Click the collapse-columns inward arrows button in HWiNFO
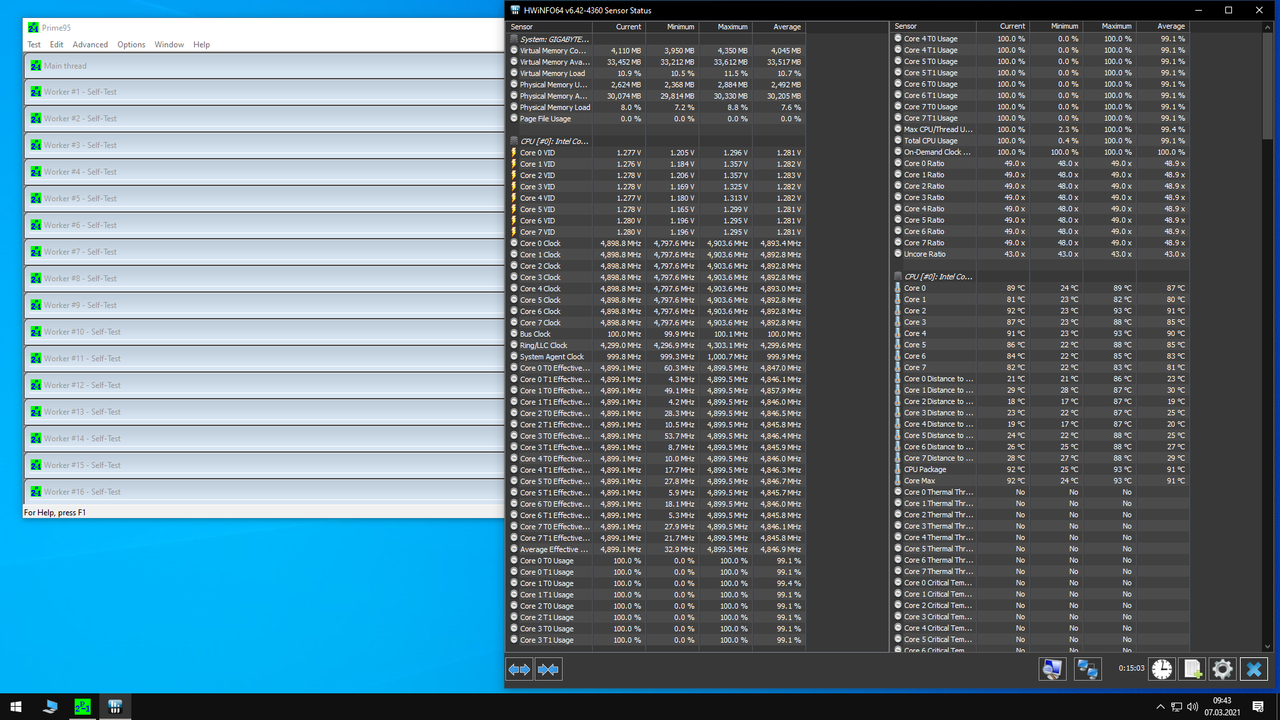Viewport: 1280px width, 720px height. [x=548, y=669]
